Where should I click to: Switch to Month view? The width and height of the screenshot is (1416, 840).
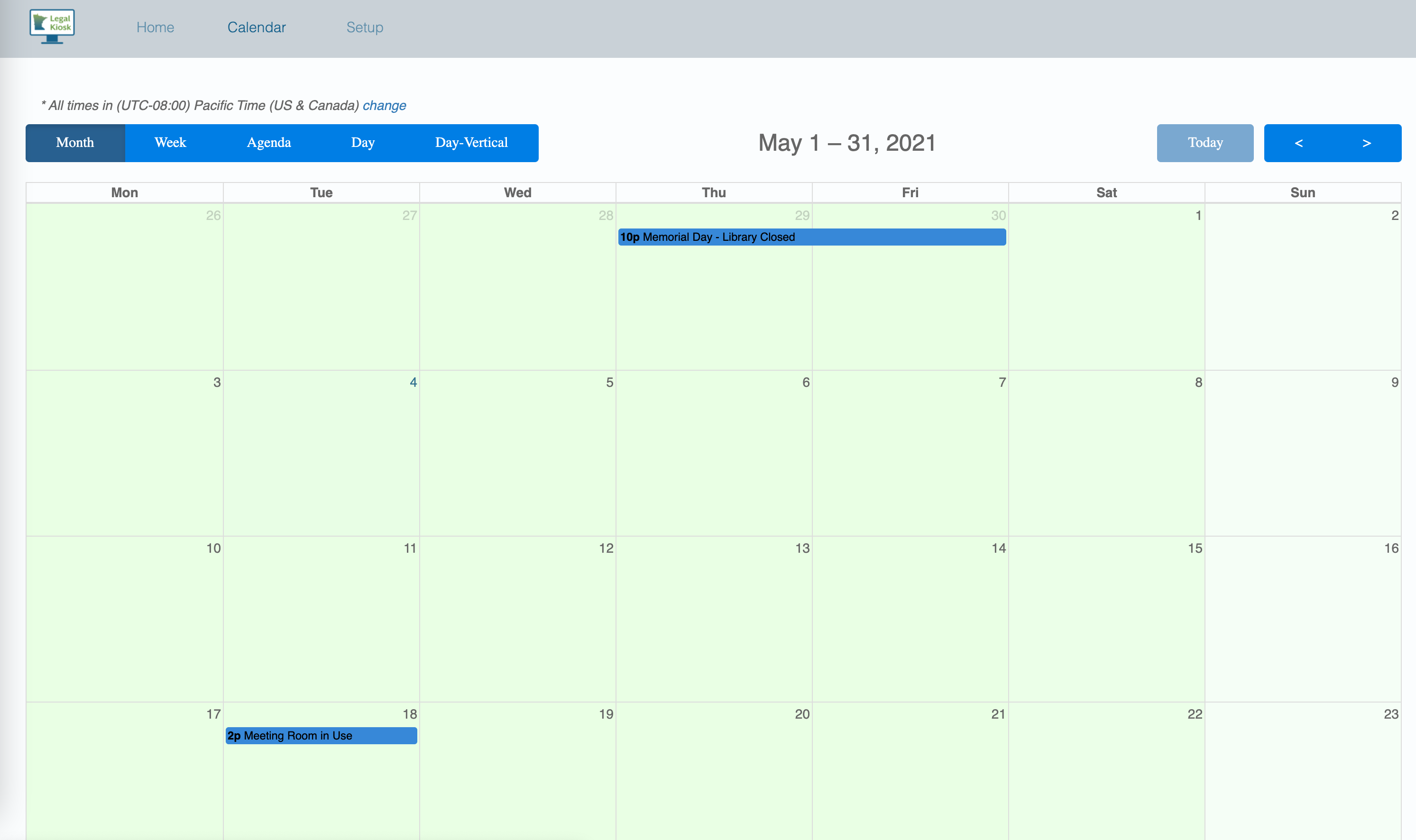[75, 143]
